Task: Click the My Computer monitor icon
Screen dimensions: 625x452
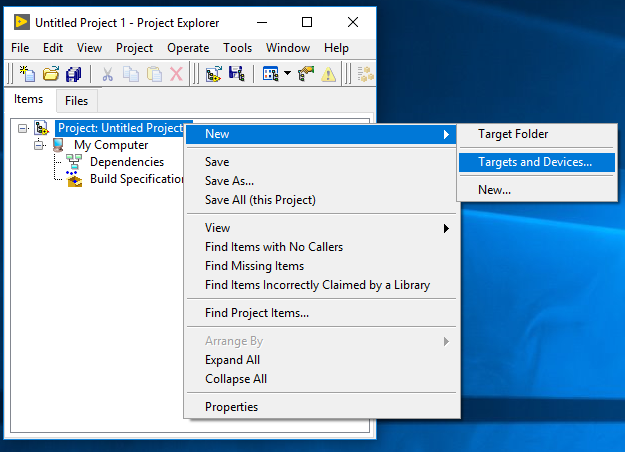Action: pyautogui.click(x=58, y=145)
